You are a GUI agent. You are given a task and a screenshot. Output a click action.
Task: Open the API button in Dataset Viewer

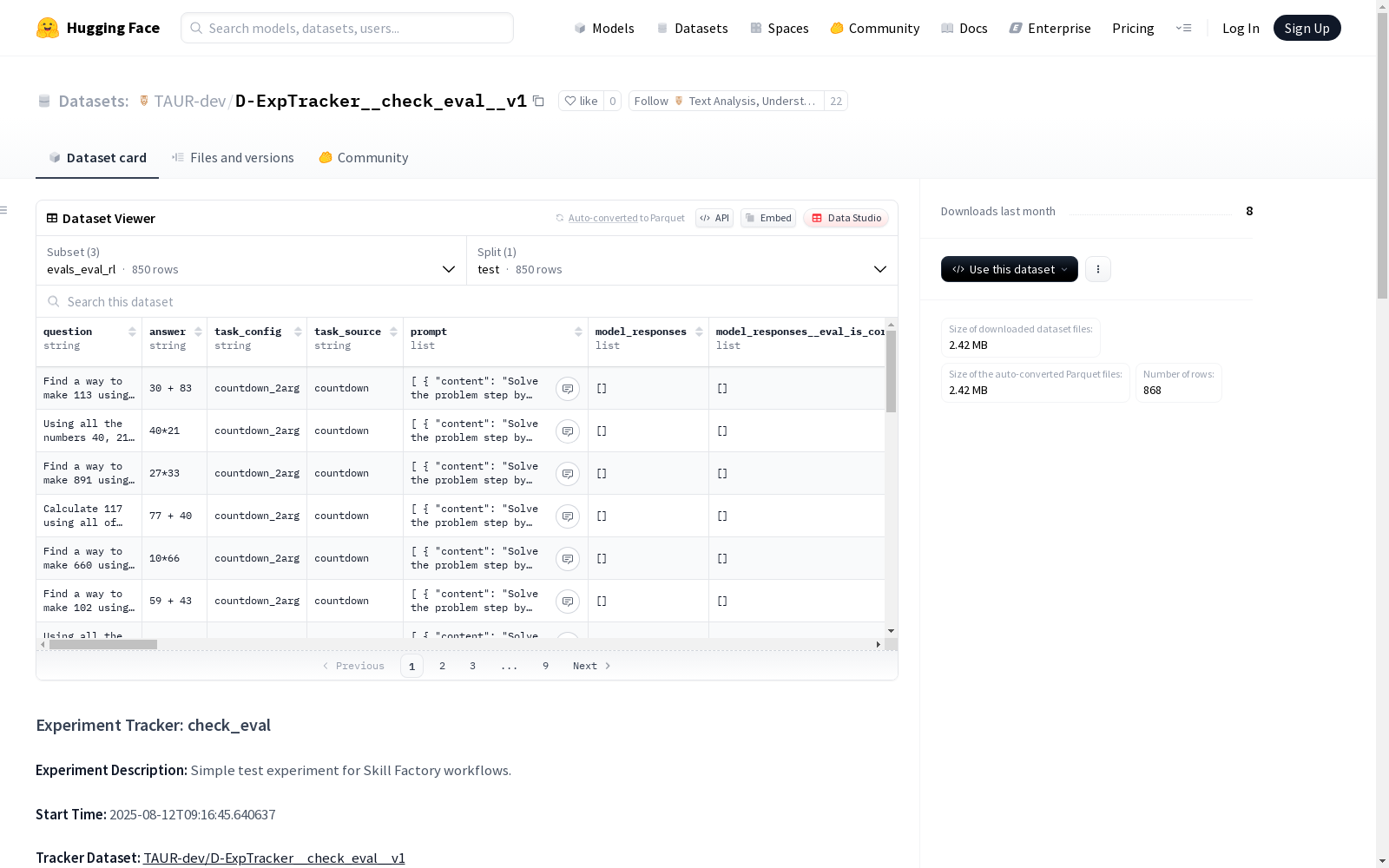pyautogui.click(x=714, y=218)
